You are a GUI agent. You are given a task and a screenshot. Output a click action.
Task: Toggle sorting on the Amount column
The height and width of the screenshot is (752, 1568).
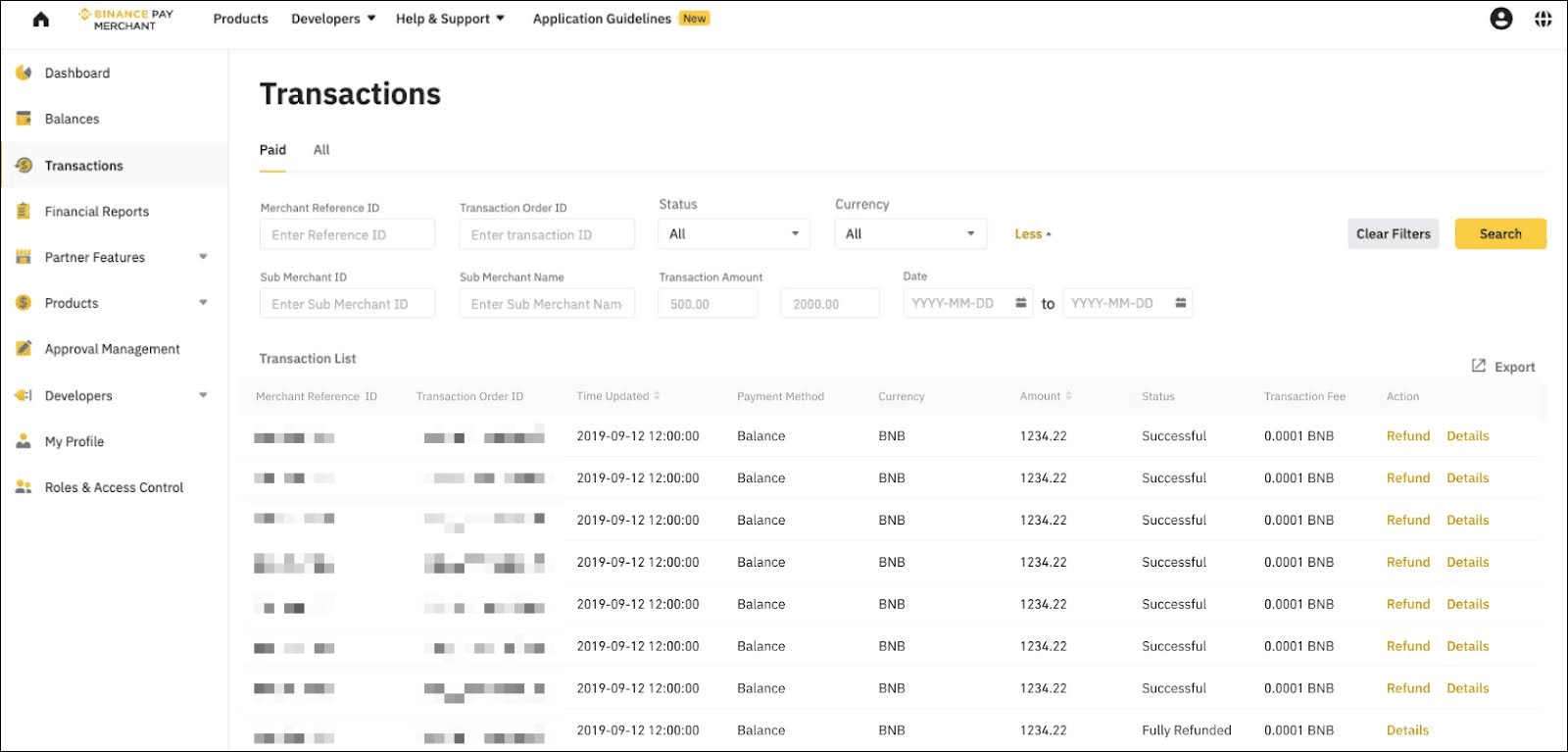(1068, 396)
